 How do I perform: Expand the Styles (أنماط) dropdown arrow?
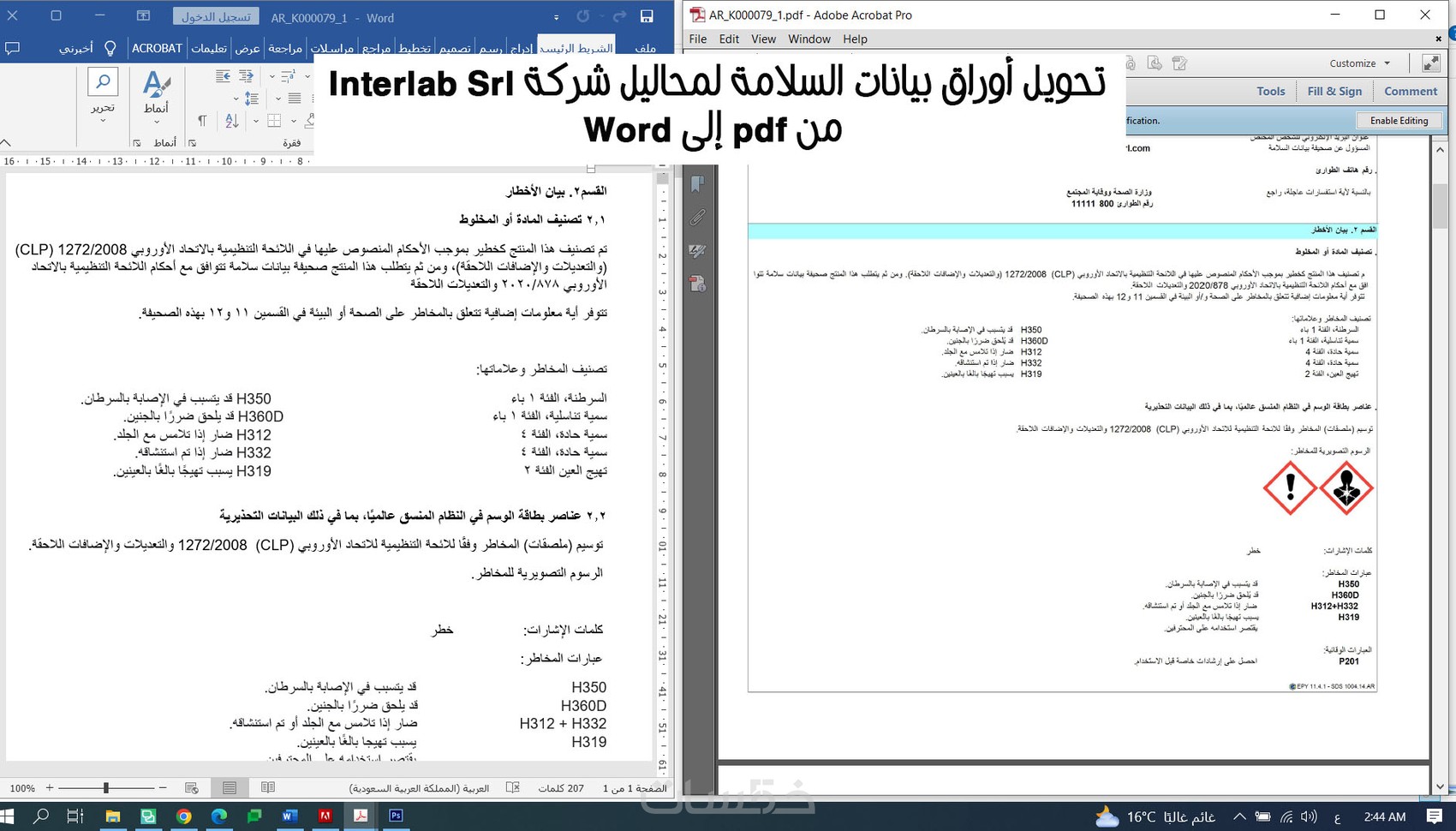(x=156, y=122)
